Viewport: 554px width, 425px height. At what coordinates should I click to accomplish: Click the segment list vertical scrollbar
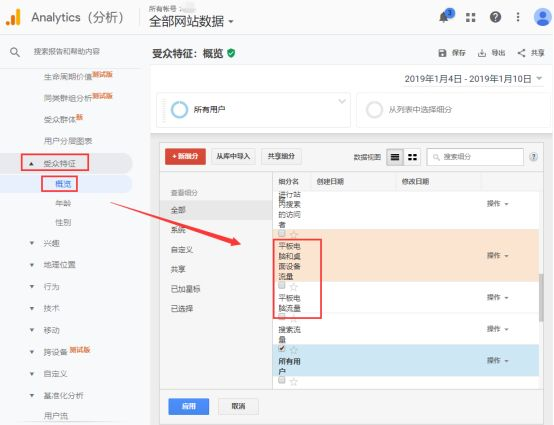pyautogui.click(x=541, y=298)
